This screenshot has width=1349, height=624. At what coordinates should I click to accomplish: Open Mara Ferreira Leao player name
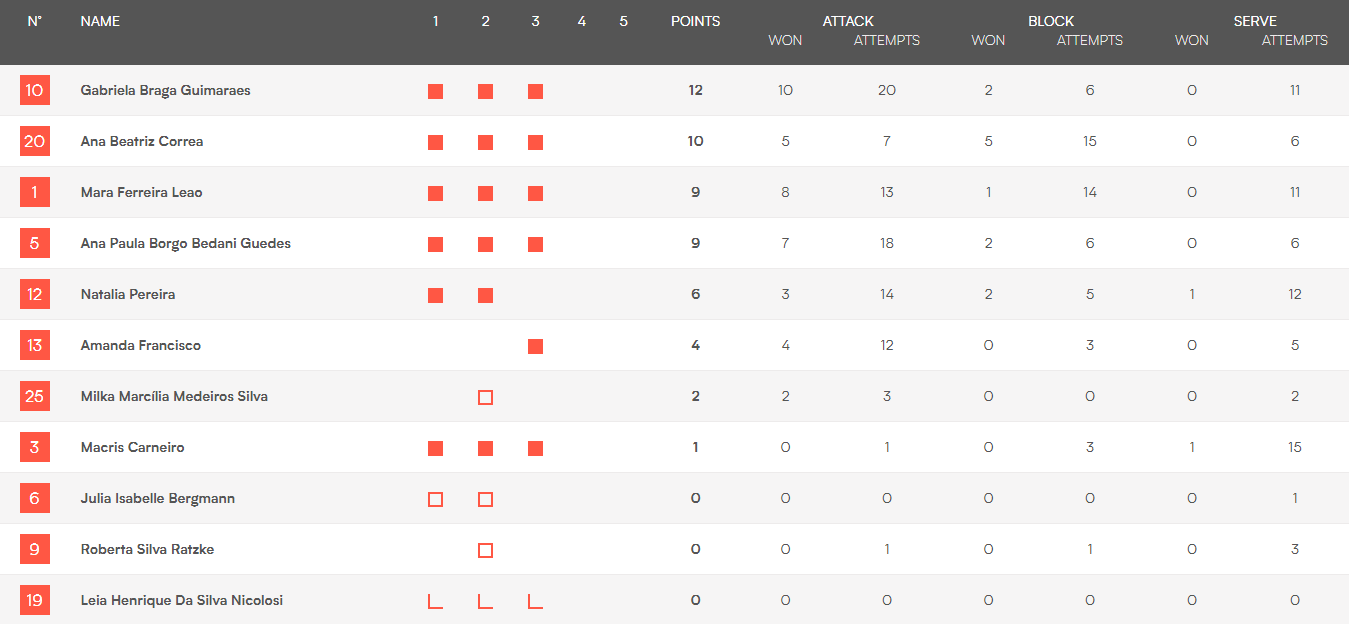pyautogui.click(x=141, y=192)
